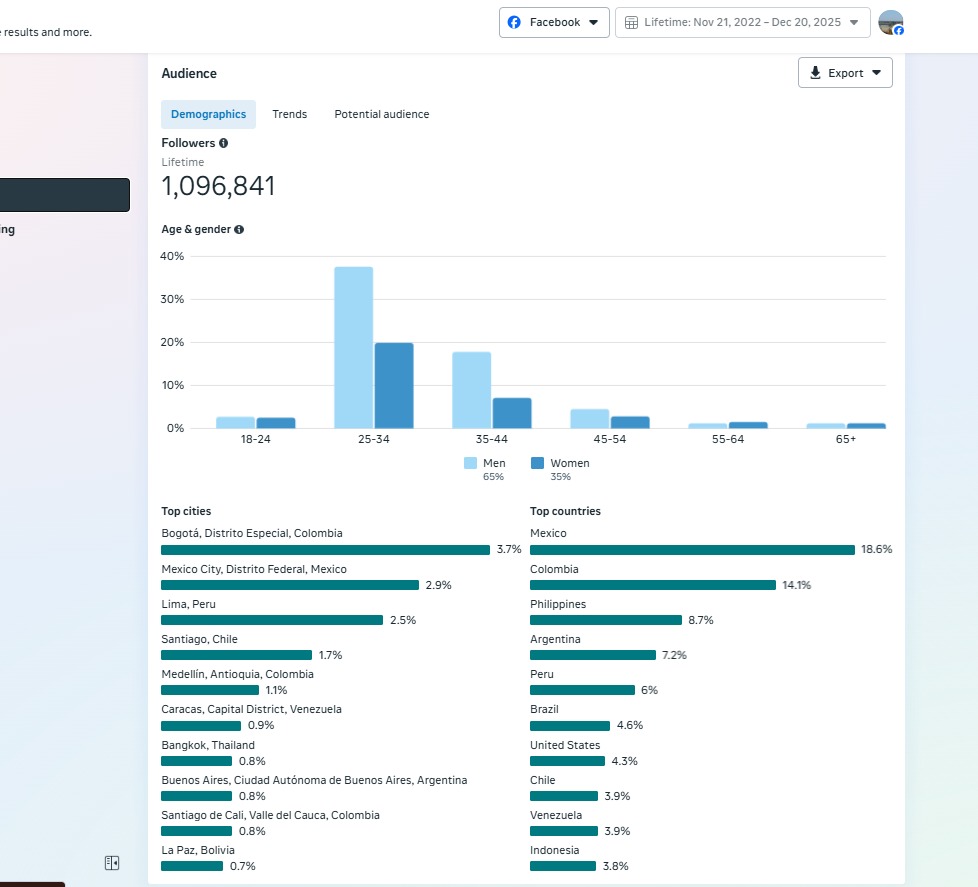Click the Women legend color swatch
978x887 pixels.
point(537,463)
